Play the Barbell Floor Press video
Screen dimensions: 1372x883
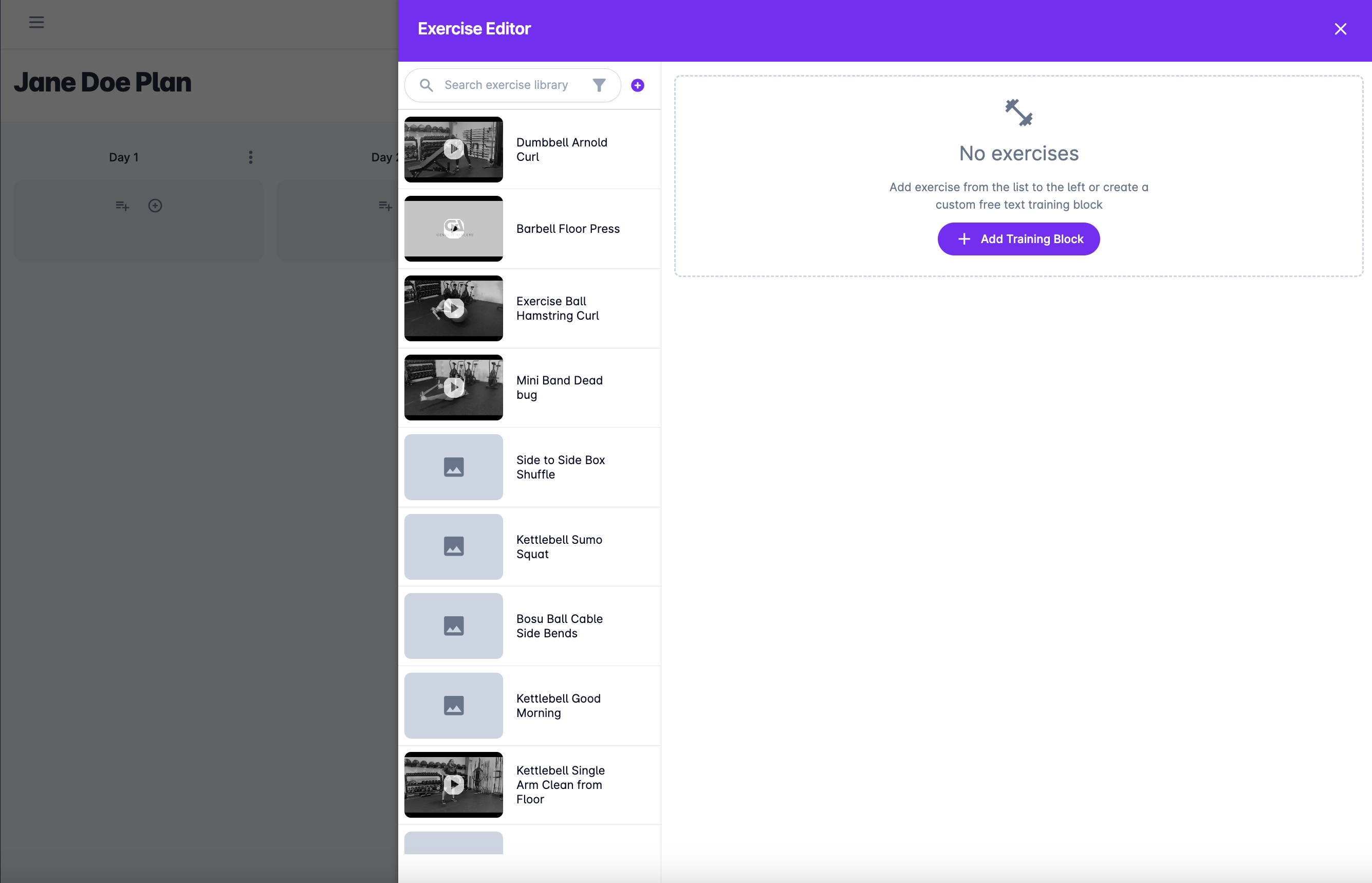453,229
